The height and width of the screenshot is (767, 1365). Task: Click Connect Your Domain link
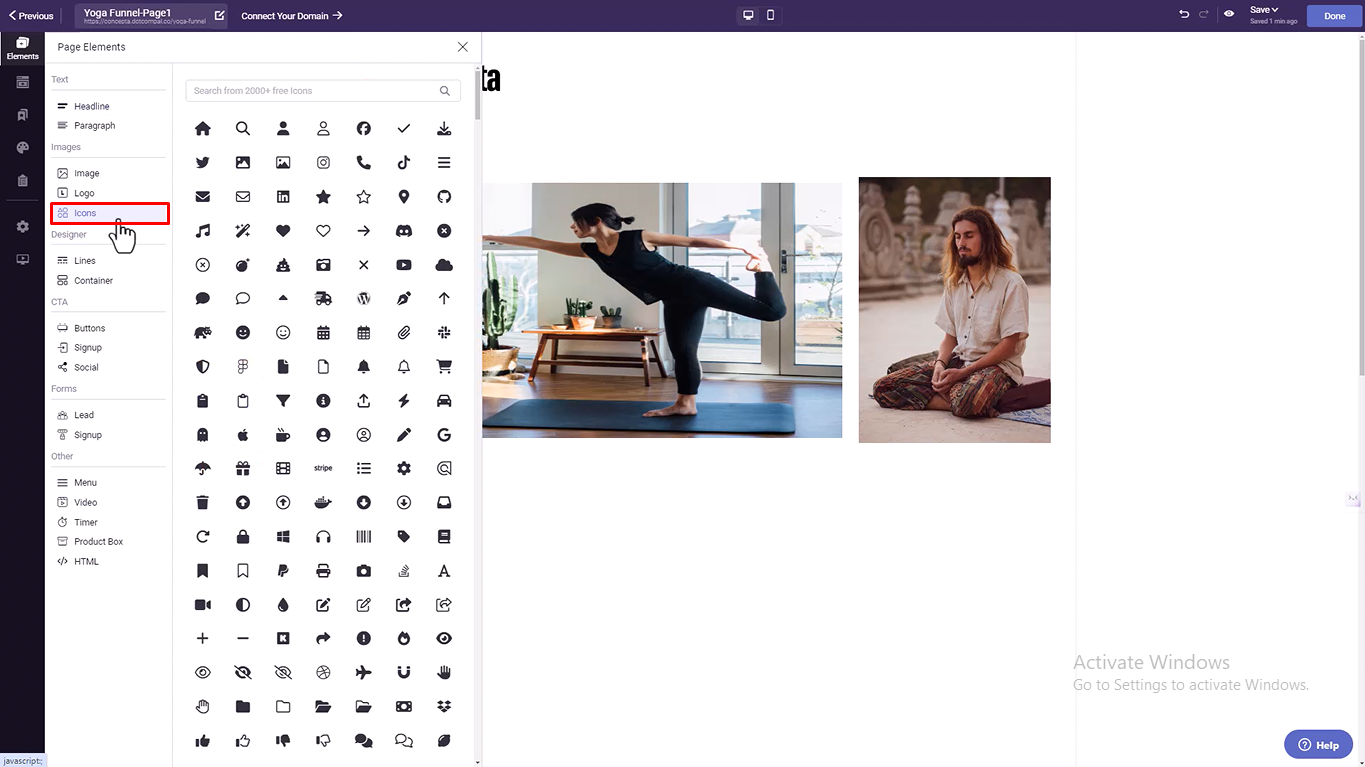pos(292,16)
